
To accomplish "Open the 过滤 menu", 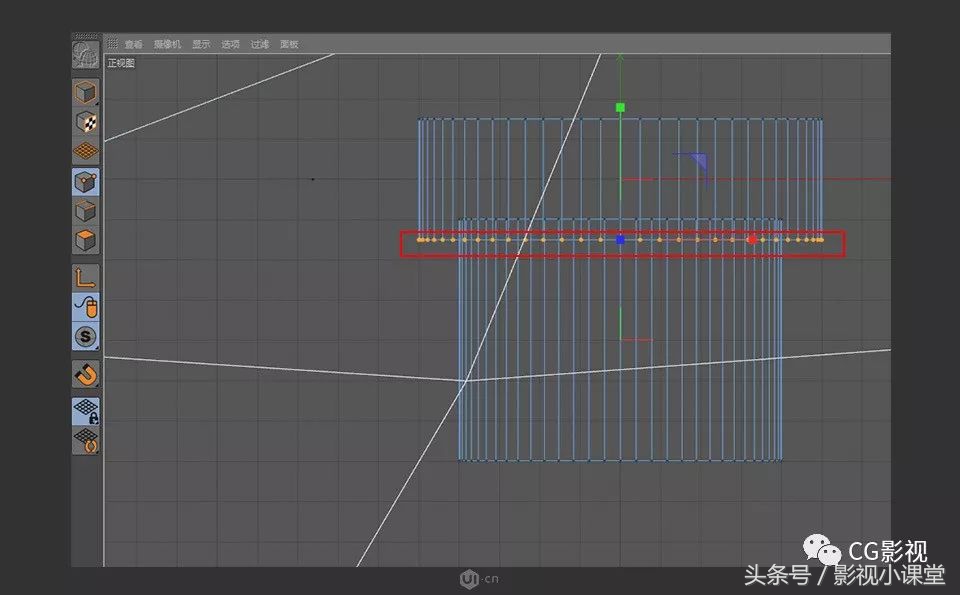I will [x=259, y=43].
